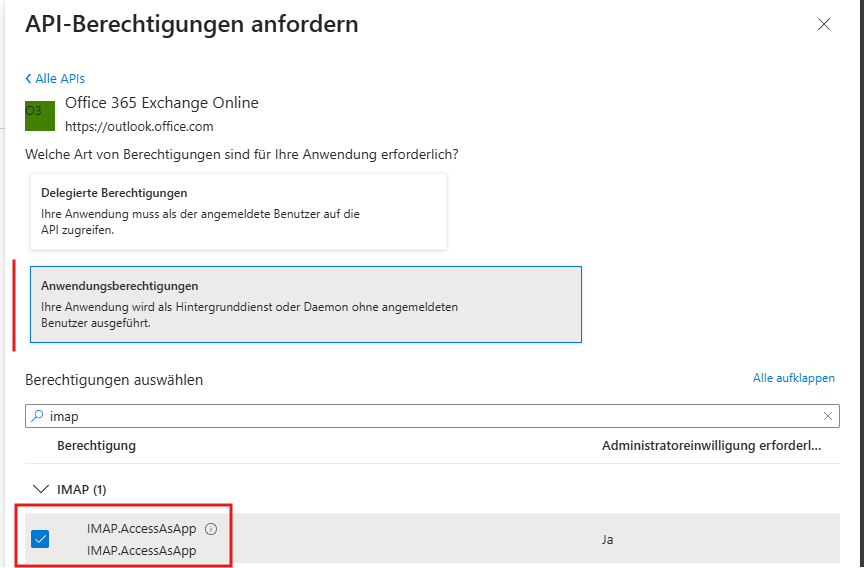Click the IMAP.AccessAsApp description line
Screen dimensions: 864x568
[x=142, y=550]
